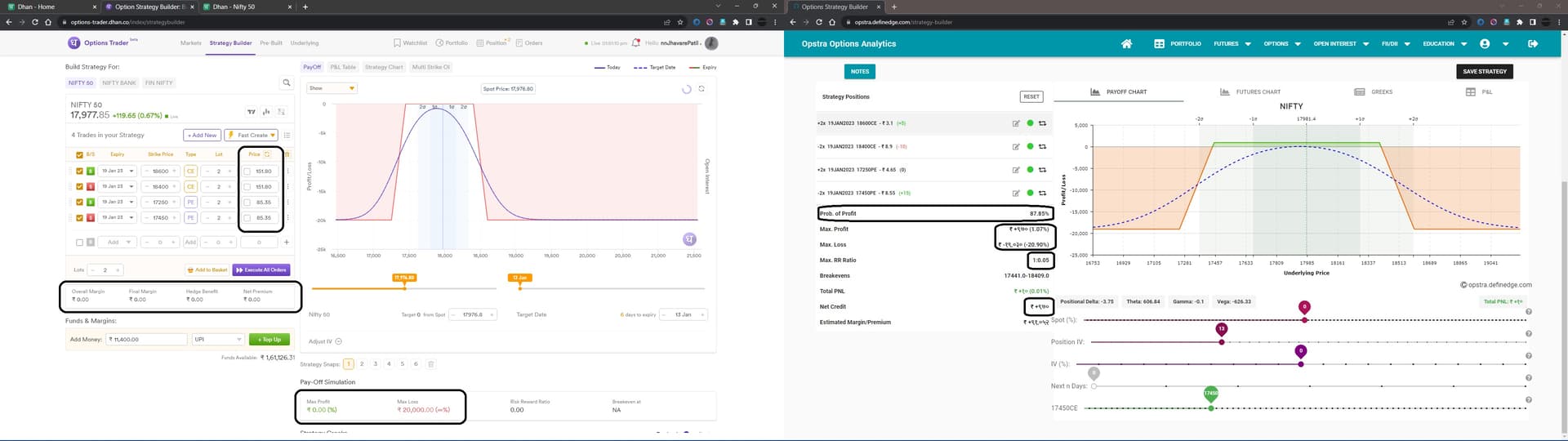The height and width of the screenshot is (441, 1568).
Task: Open the Pre-Built tab in Dhan
Action: [x=271, y=42]
